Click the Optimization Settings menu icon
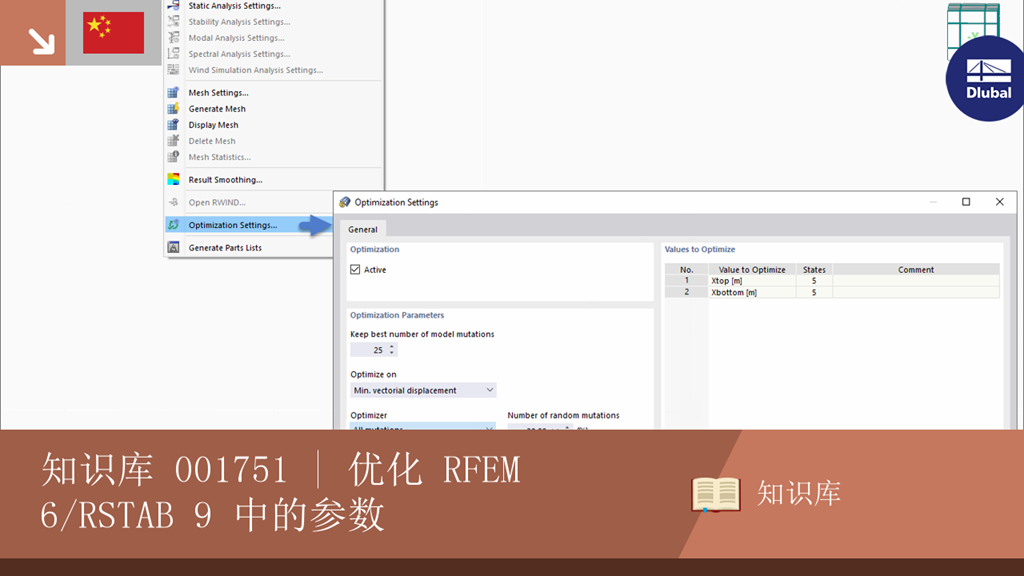 (173, 225)
